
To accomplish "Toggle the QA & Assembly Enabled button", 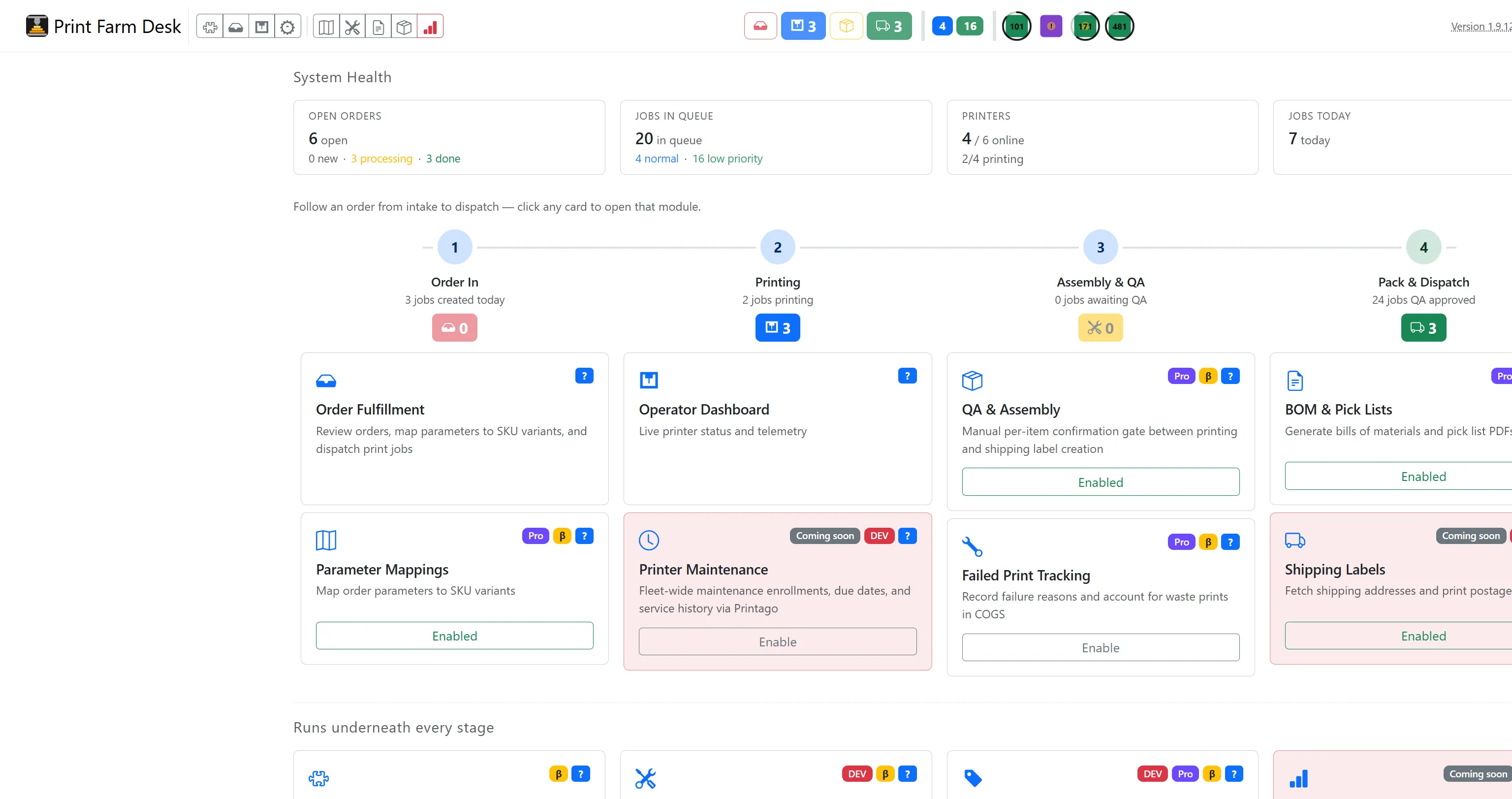I will coord(1100,482).
